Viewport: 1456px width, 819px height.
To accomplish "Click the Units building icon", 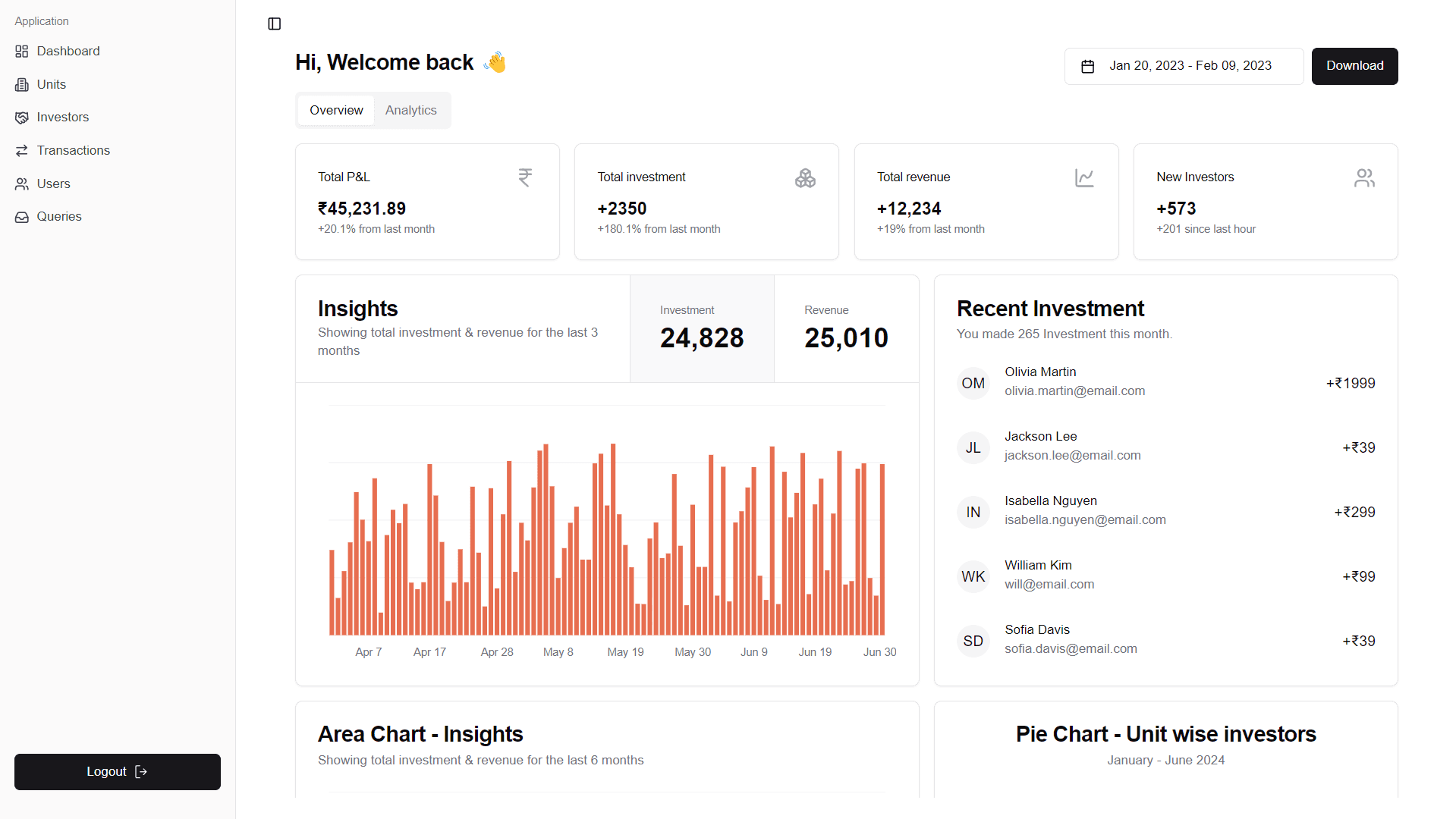I will pos(22,85).
